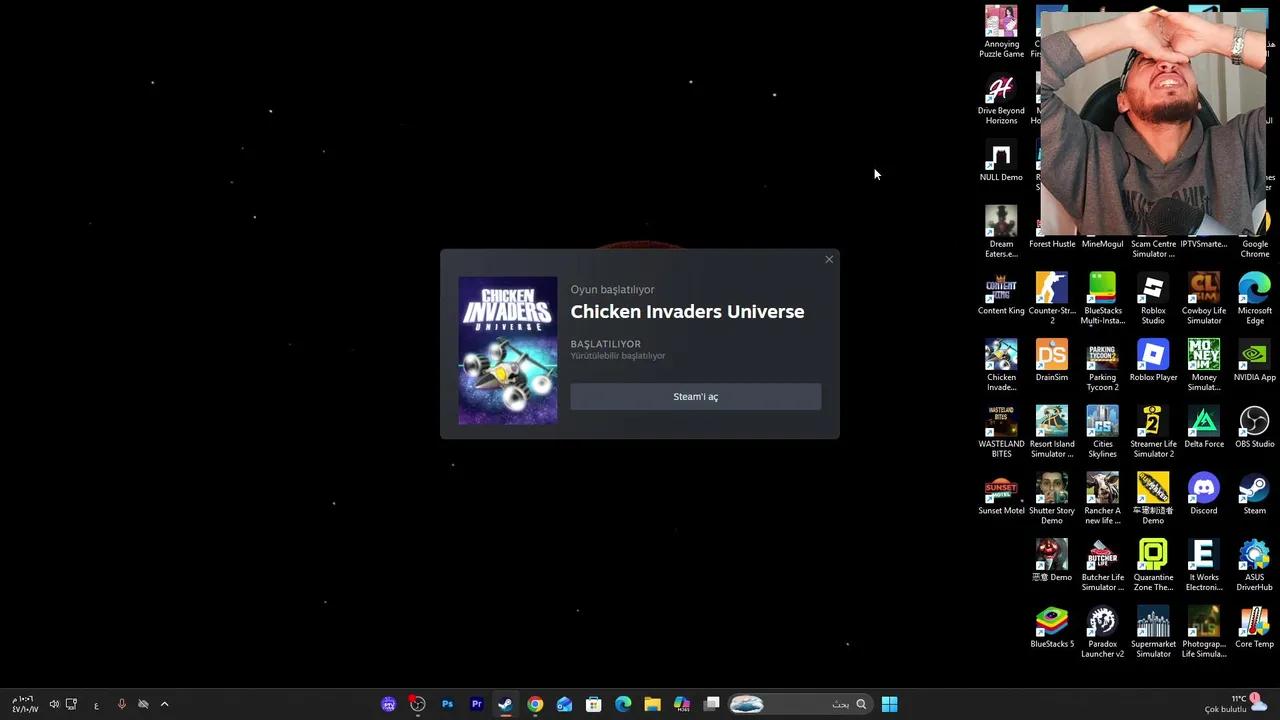Select the Photographer Life Simulator desktop icon

click(1204, 632)
